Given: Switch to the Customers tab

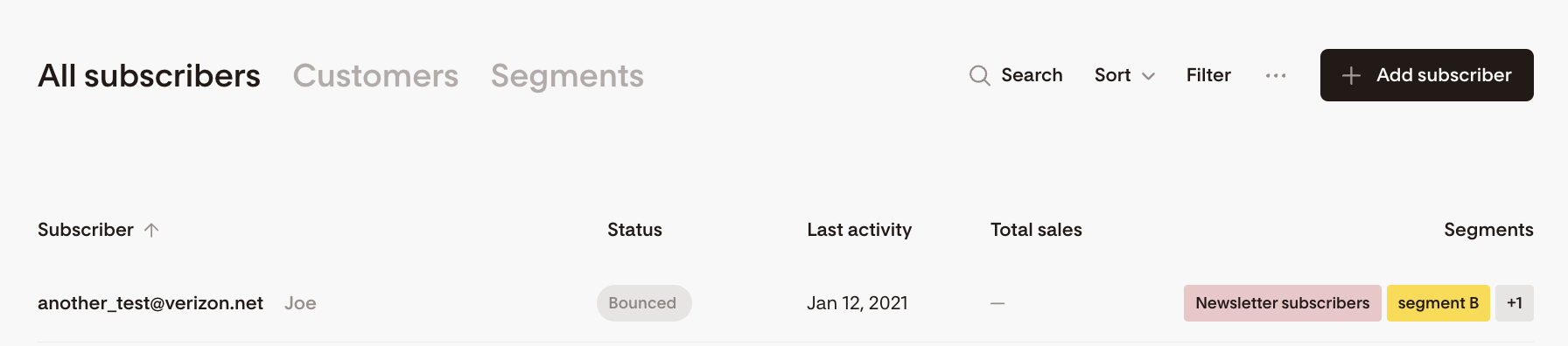Looking at the screenshot, I should (x=375, y=76).
